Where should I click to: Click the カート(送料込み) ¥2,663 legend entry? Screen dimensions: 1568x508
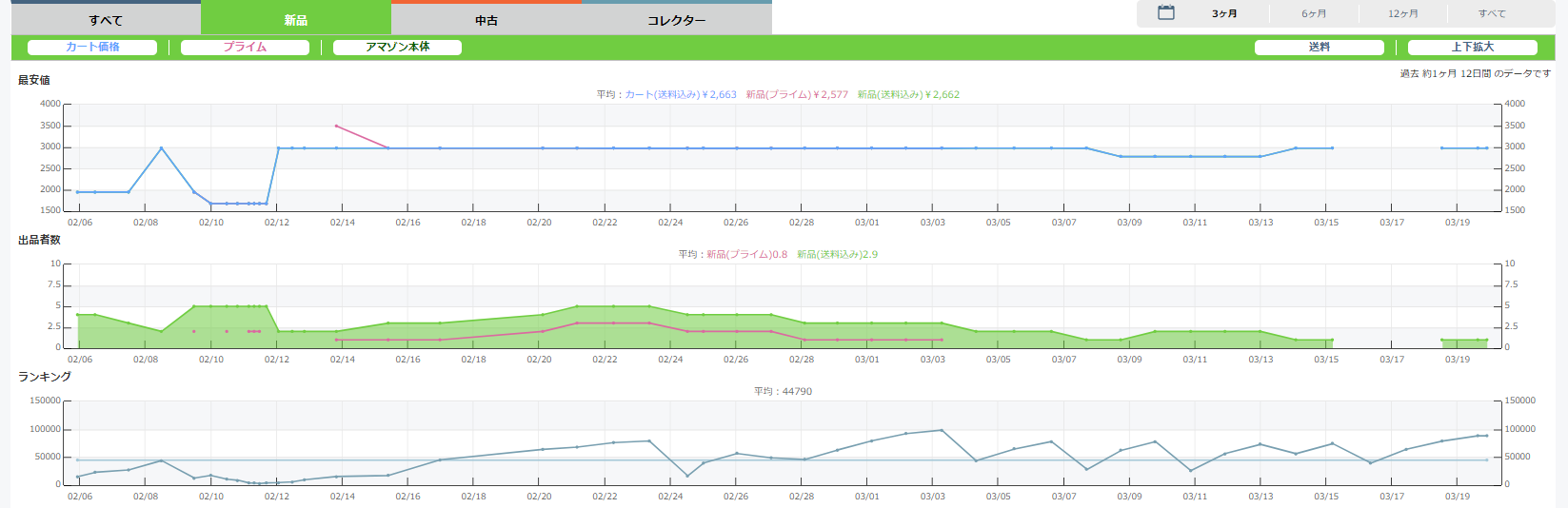point(680,94)
